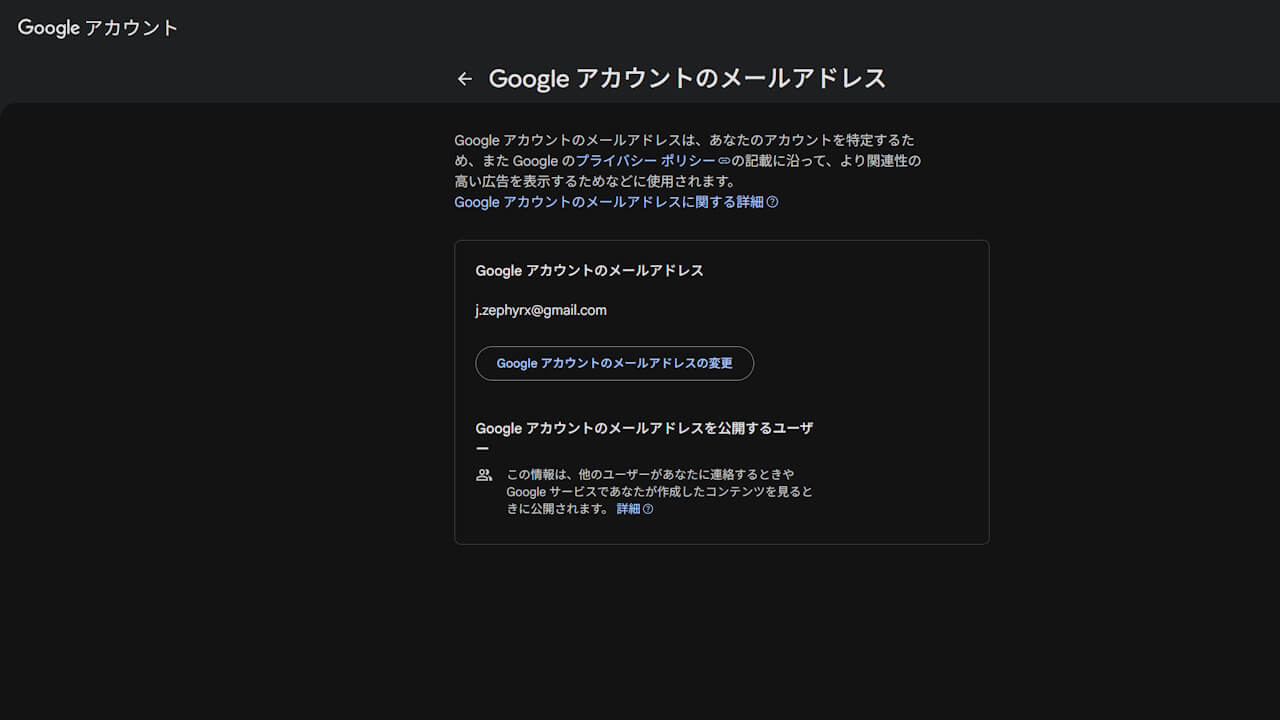Click the Google アカウントのメールアドレス card heading
Viewport: 1280px width, 720px height.
(x=589, y=271)
